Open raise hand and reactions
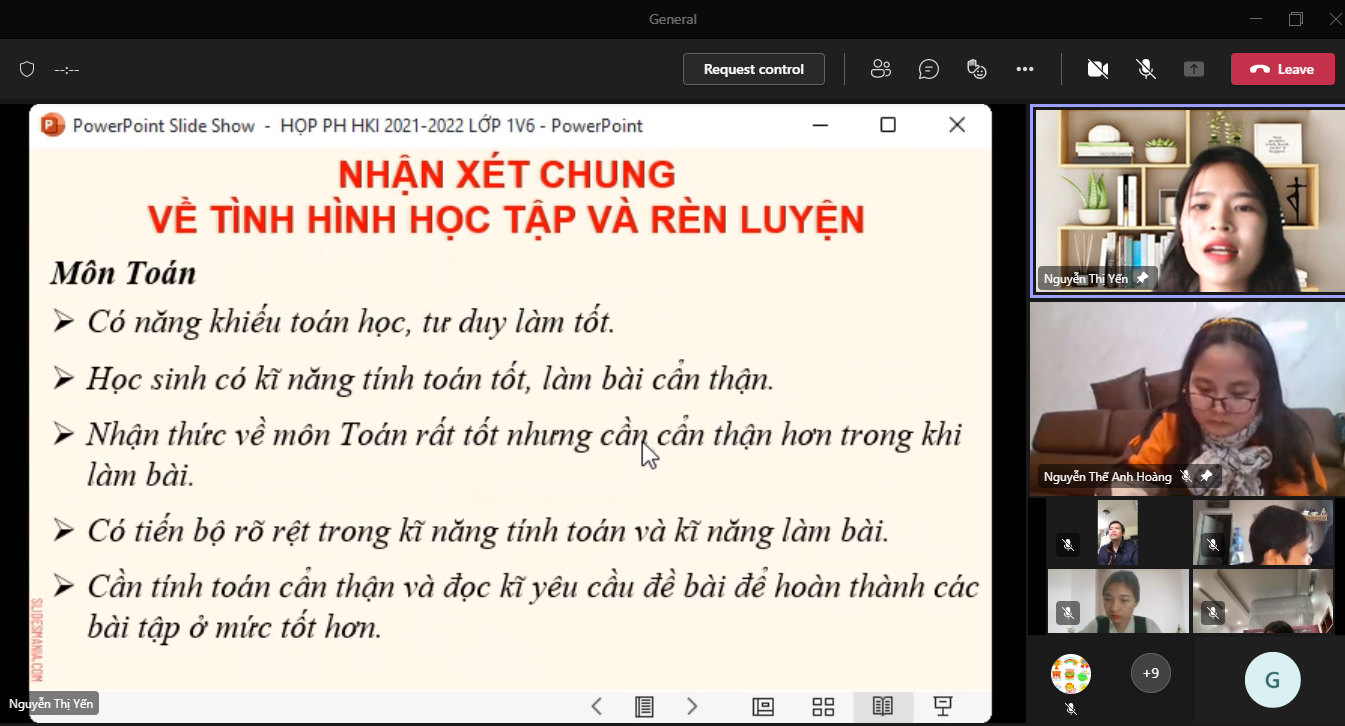This screenshot has height=726, width=1345. pyautogui.click(x=977, y=69)
